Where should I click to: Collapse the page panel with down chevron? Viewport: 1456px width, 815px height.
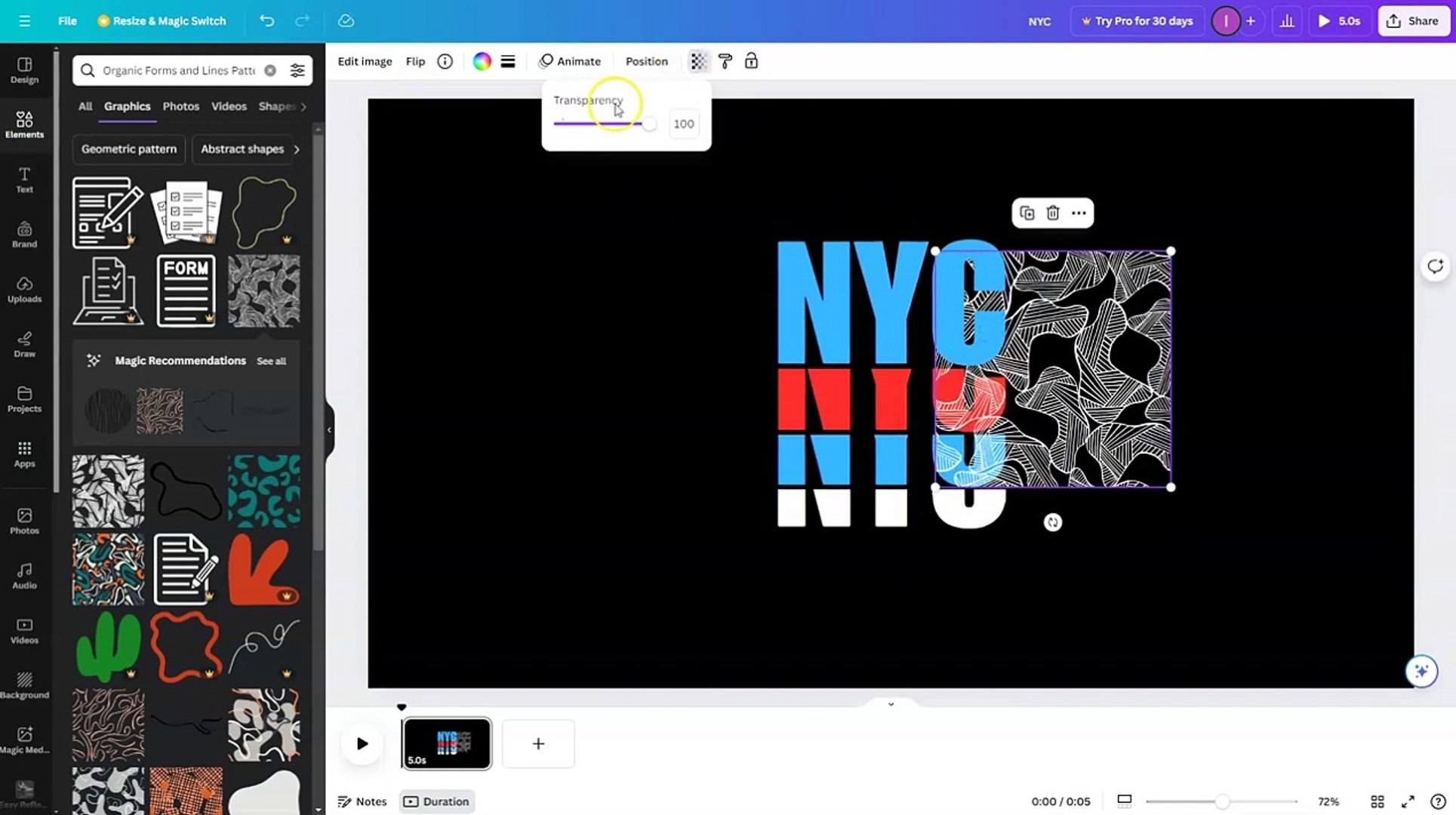point(890,703)
